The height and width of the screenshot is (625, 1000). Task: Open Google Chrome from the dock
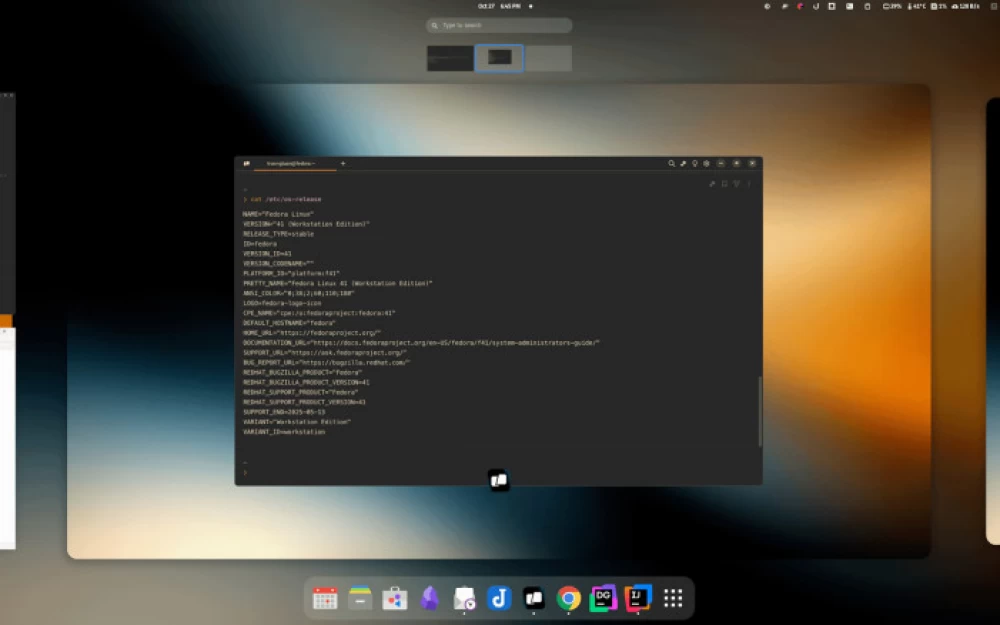click(x=568, y=598)
